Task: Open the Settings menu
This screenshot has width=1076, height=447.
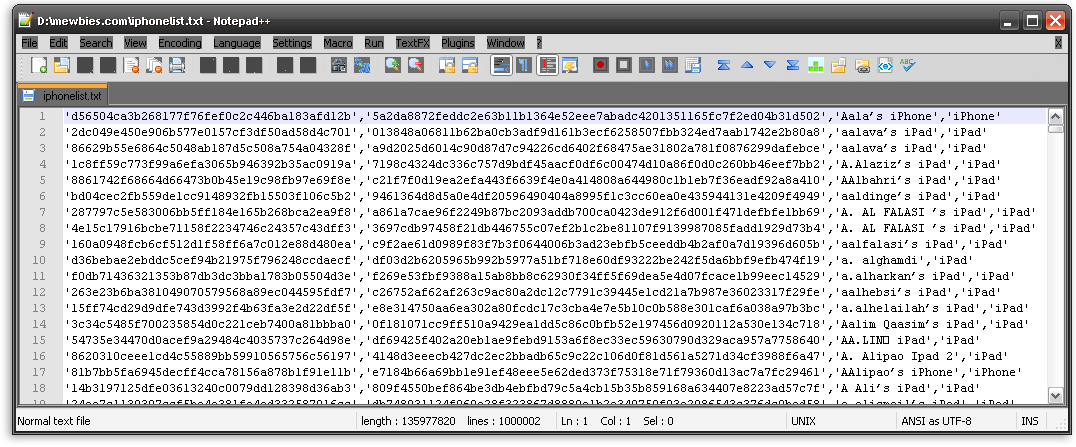Action: (292, 43)
